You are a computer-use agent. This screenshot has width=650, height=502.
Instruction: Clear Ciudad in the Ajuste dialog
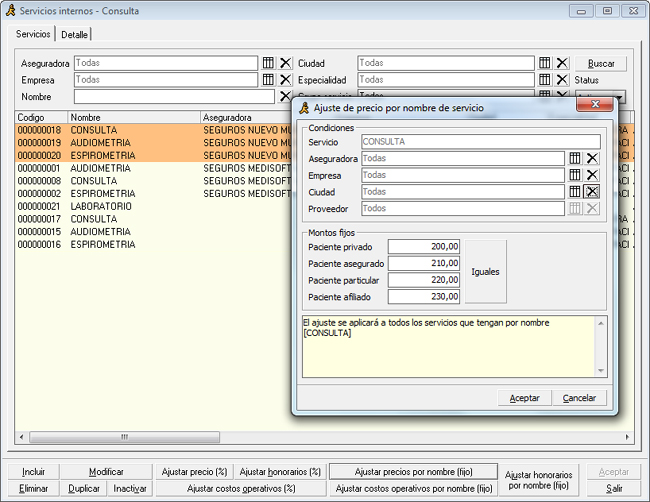click(592, 192)
